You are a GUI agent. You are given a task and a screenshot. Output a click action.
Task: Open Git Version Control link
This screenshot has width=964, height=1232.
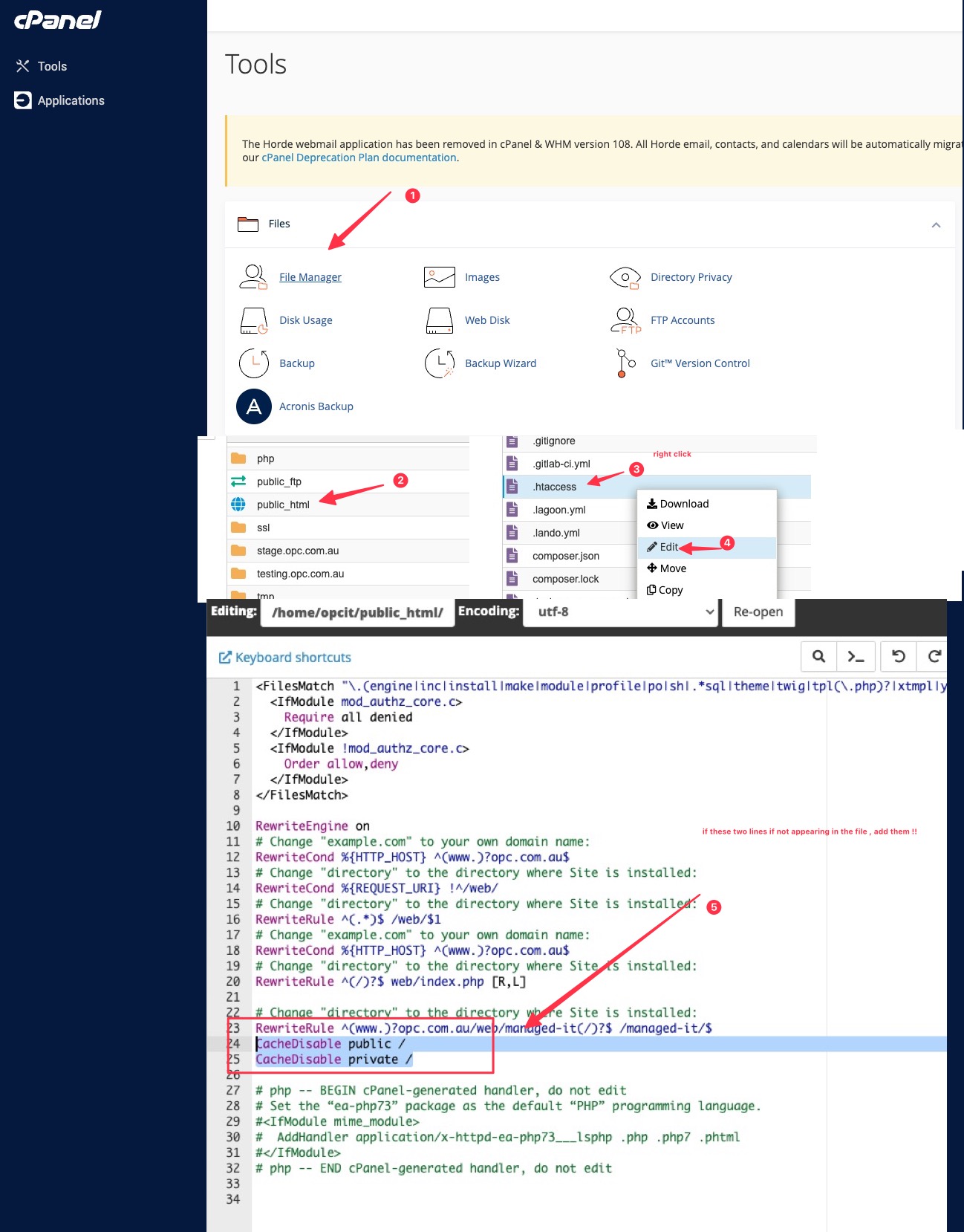[x=700, y=363]
